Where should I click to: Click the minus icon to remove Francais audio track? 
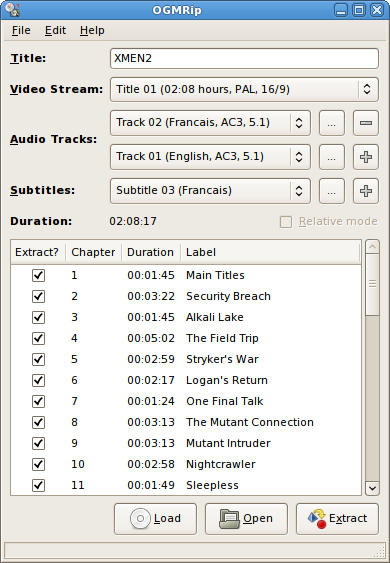[366, 123]
